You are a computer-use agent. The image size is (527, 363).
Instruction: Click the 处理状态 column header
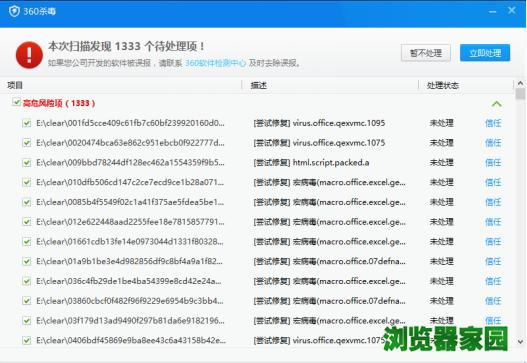pyautogui.click(x=443, y=85)
